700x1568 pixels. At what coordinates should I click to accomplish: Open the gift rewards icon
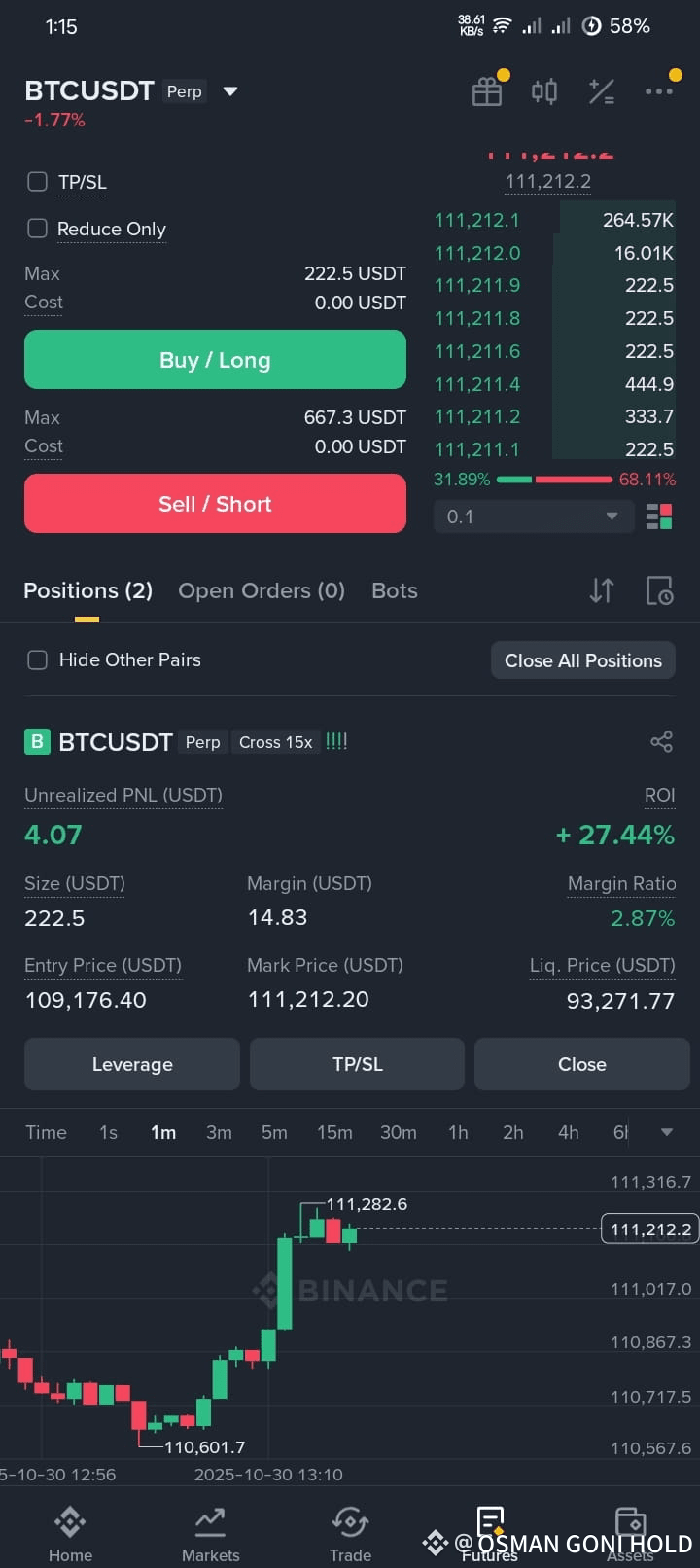(x=487, y=91)
